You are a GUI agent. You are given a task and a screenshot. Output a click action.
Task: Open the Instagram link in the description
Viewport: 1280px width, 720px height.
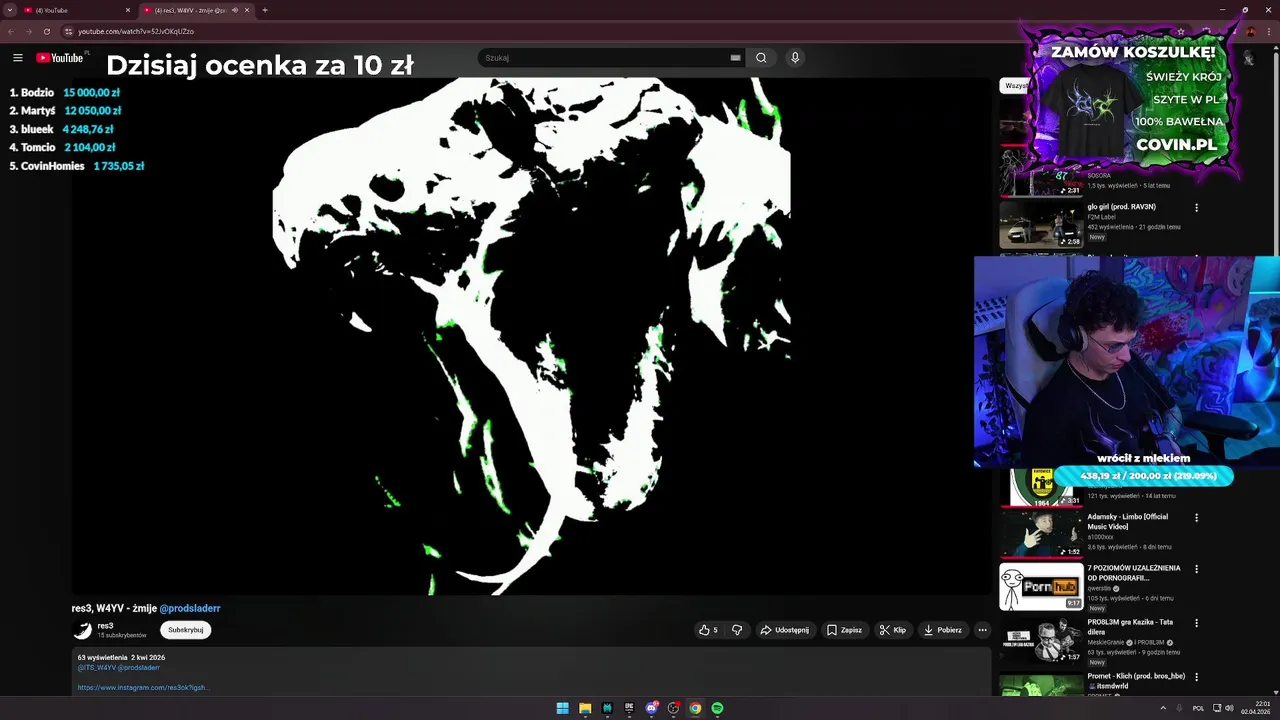143,688
